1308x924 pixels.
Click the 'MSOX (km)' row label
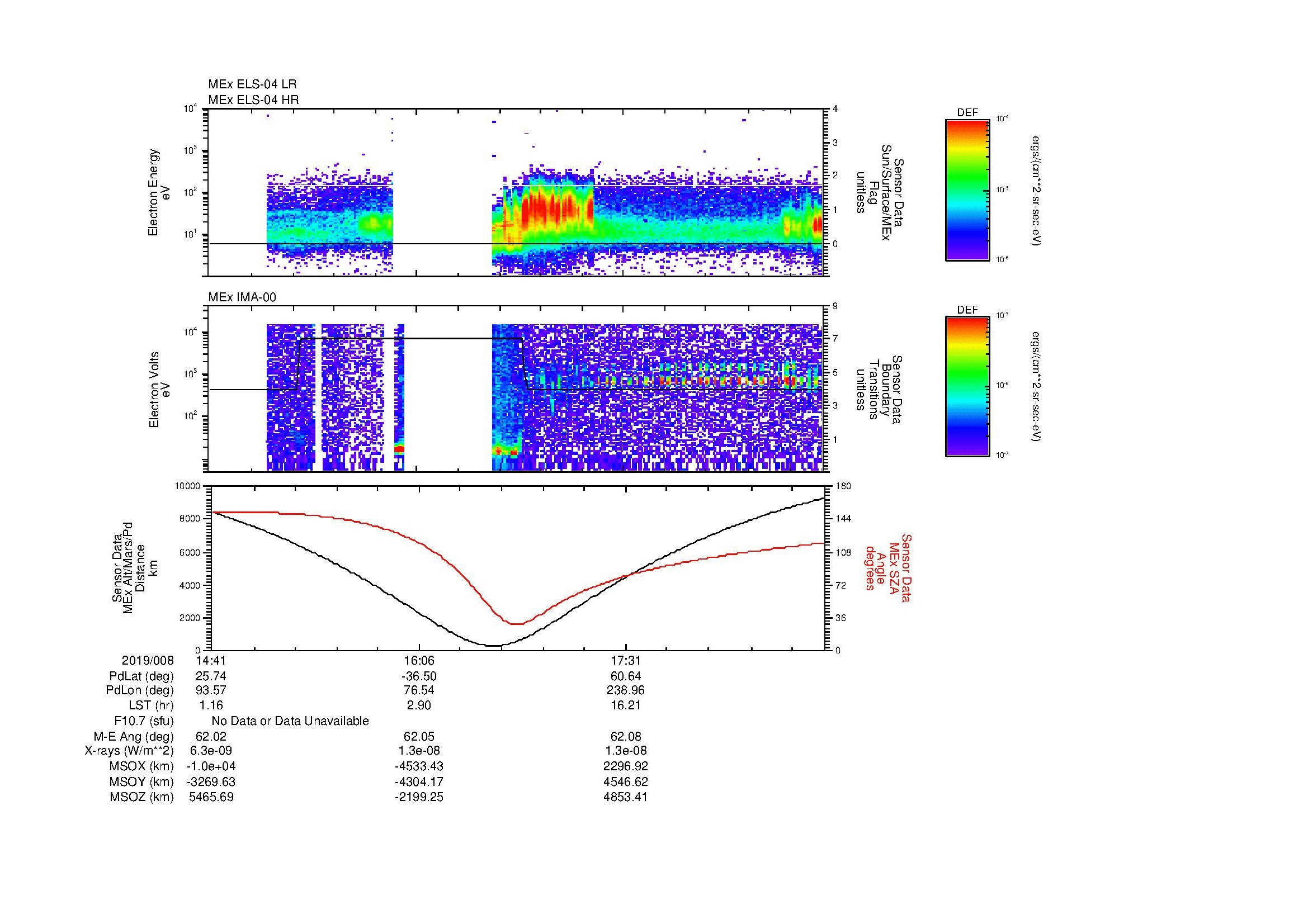(141, 766)
